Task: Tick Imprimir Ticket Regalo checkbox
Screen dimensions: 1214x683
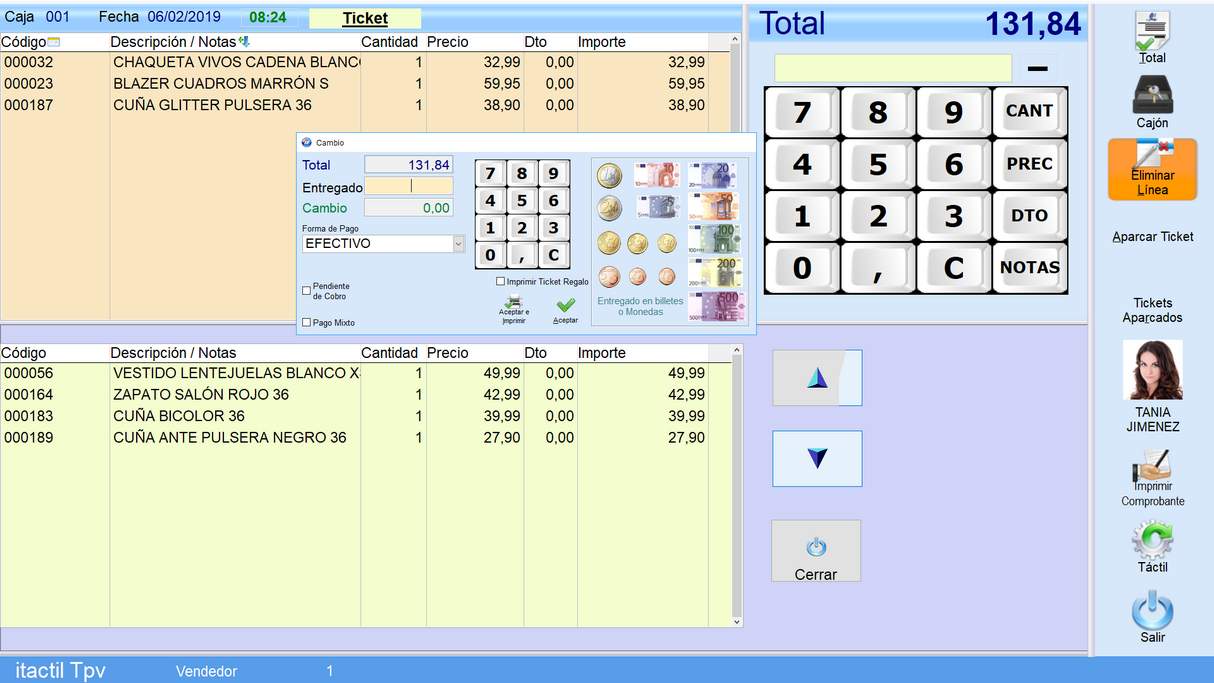Action: tap(500, 282)
